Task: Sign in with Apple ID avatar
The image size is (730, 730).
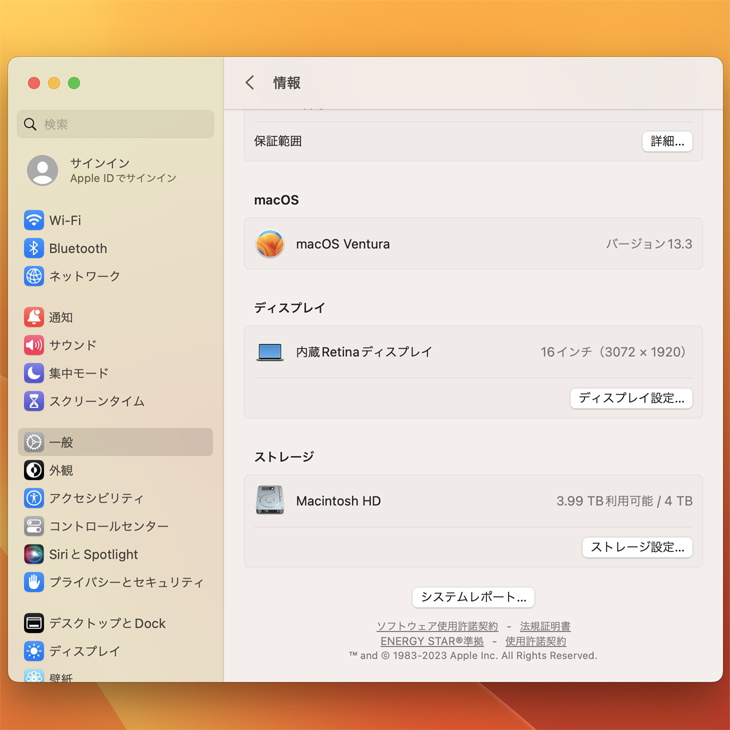Action: pyautogui.click(x=42, y=170)
